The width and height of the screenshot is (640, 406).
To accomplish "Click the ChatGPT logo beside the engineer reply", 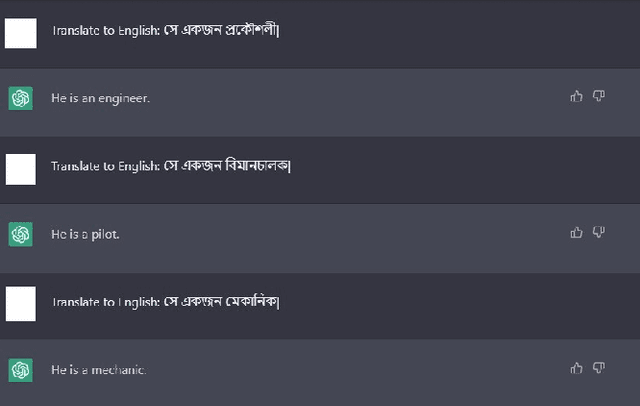I will (x=20, y=98).
